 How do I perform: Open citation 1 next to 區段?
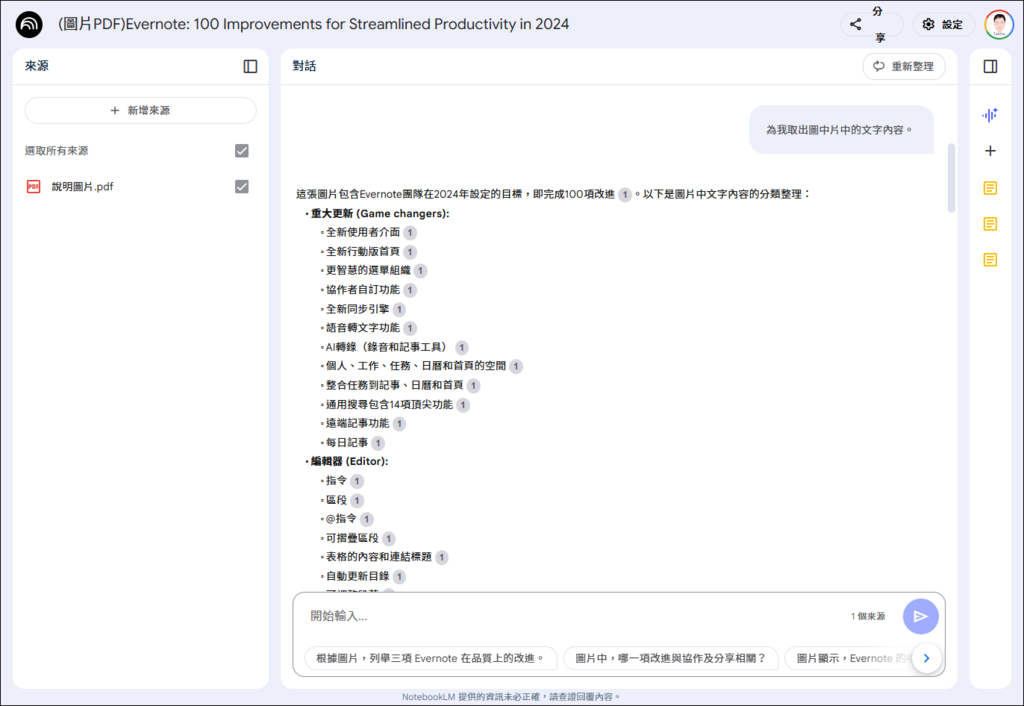pyautogui.click(x=357, y=500)
